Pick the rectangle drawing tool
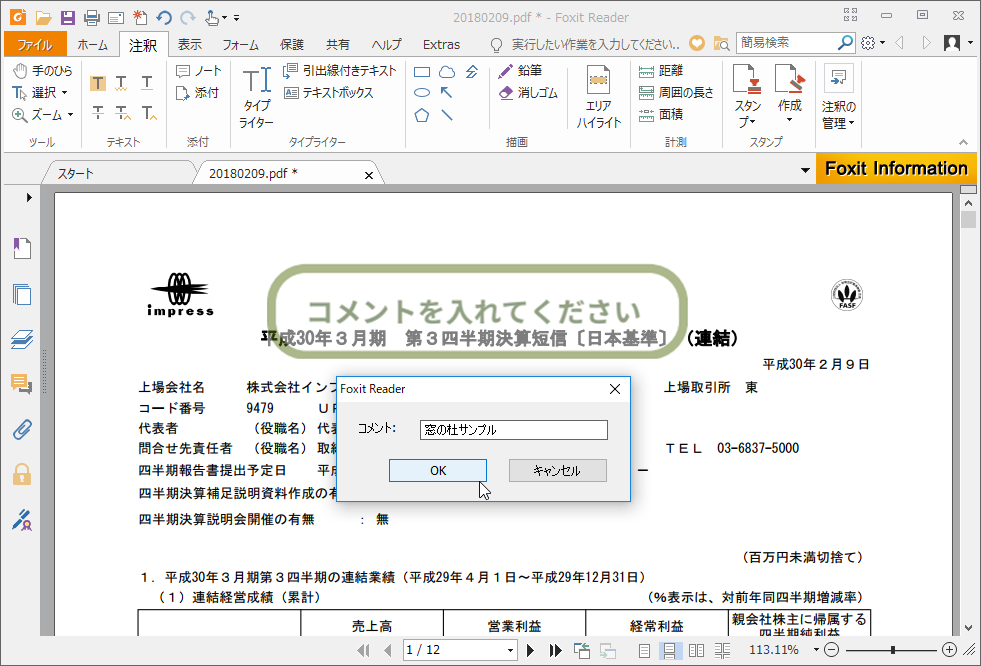Image resolution: width=981 pixels, height=666 pixels. point(422,72)
